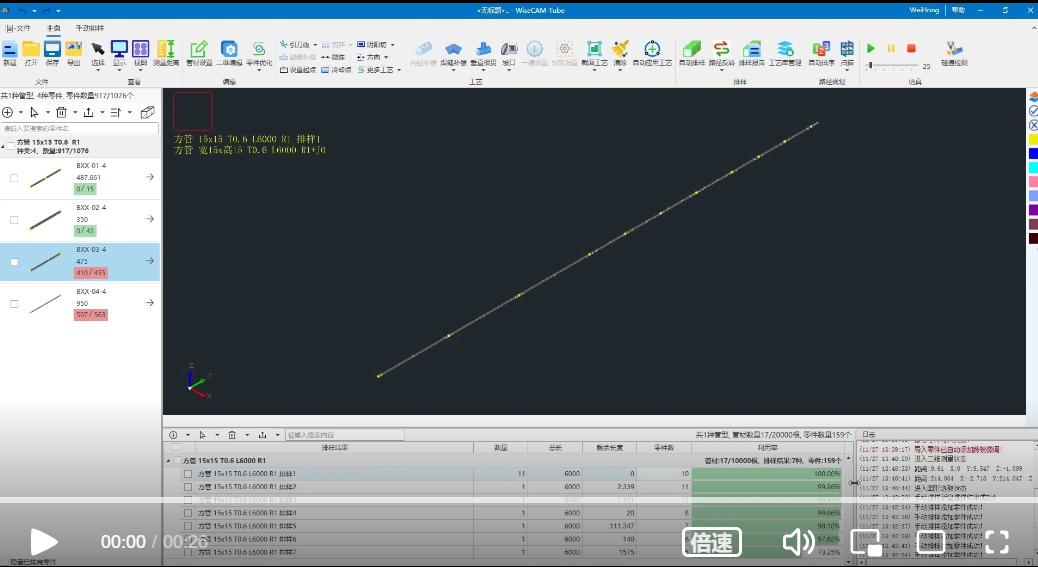This screenshot has height=567, width=1038.
Task: Expand the 更多工艺 dropdown
Action: pos(381,70)
